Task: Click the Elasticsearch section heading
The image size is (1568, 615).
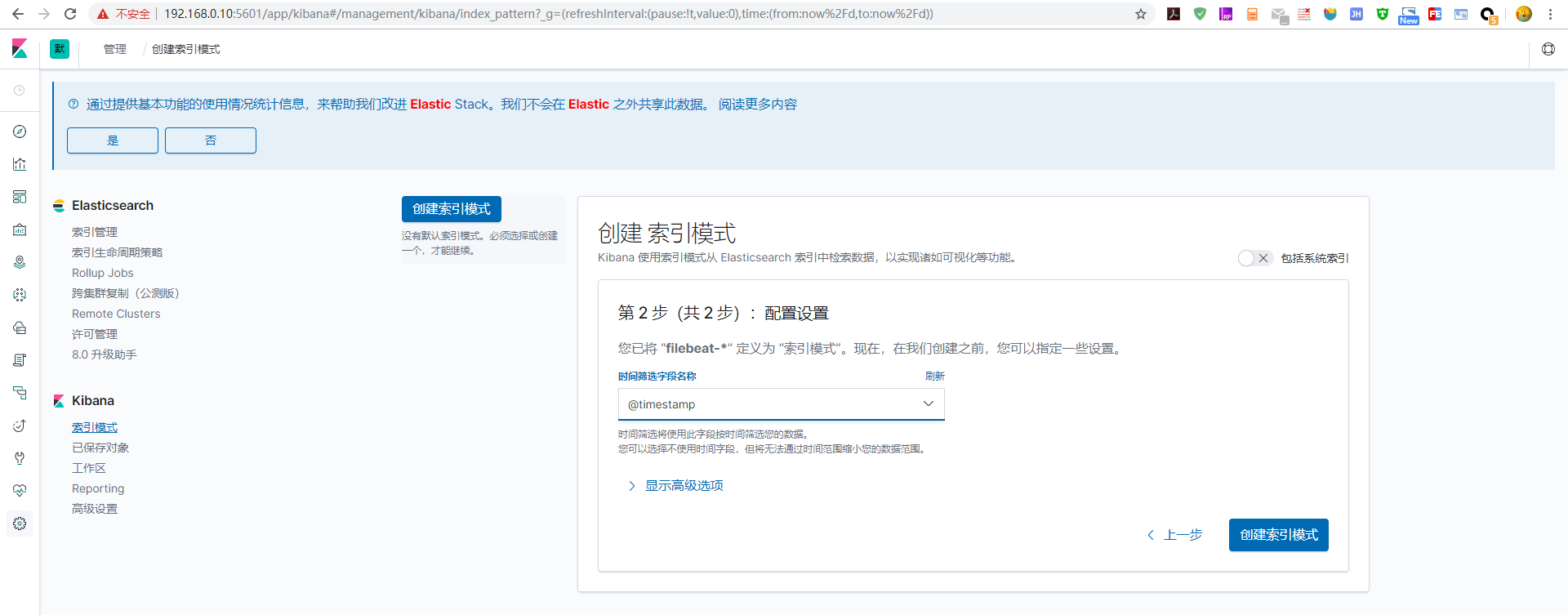Action: point(113,206)
